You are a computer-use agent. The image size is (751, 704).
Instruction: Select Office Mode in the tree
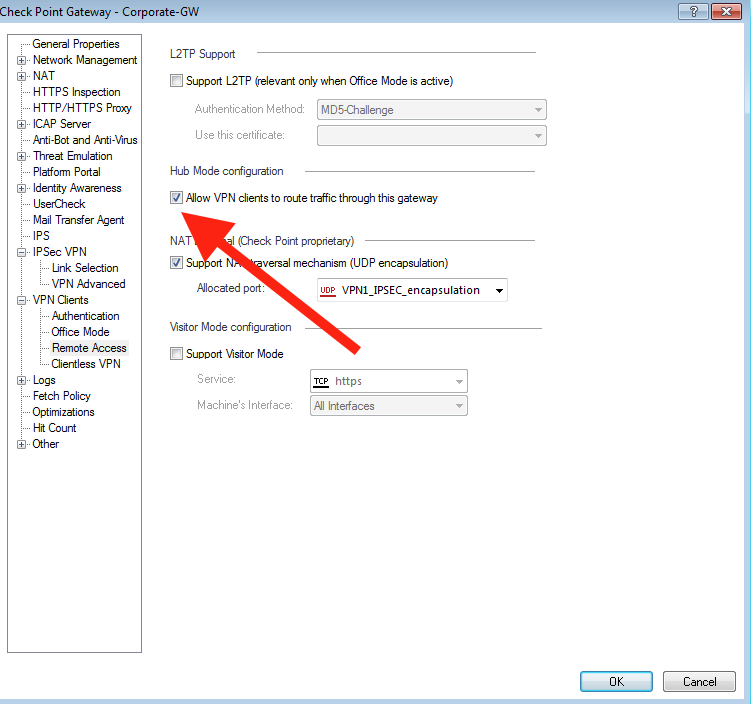pos(80,332)
